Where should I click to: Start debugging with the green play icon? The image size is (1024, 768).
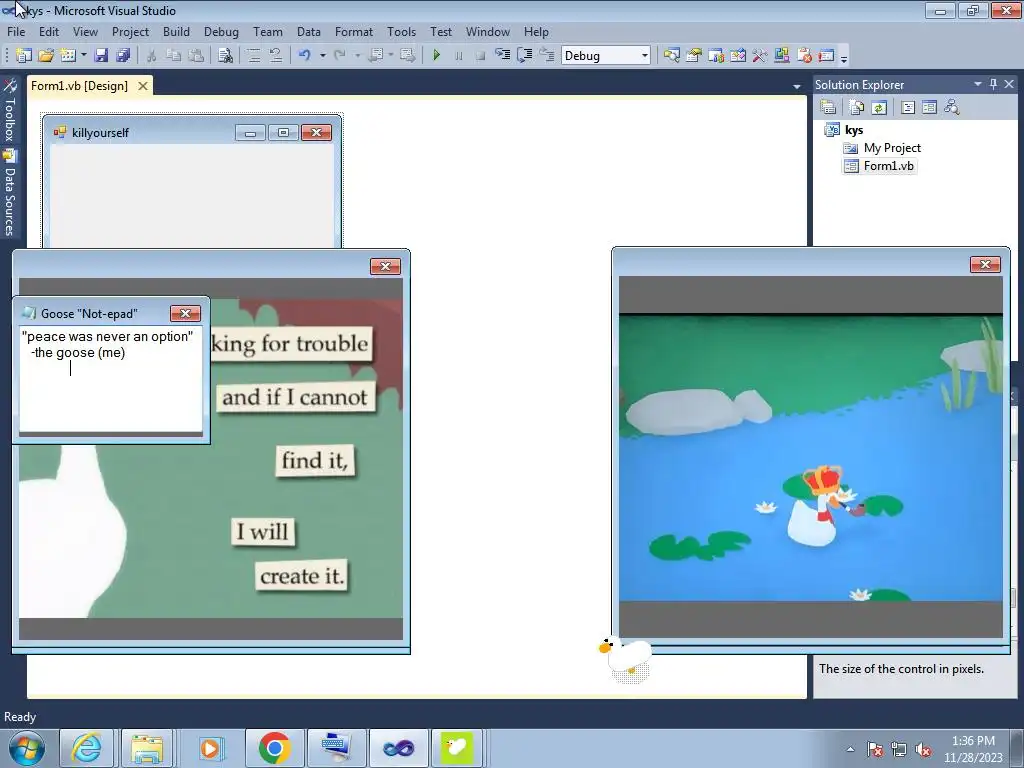point(437,56)
